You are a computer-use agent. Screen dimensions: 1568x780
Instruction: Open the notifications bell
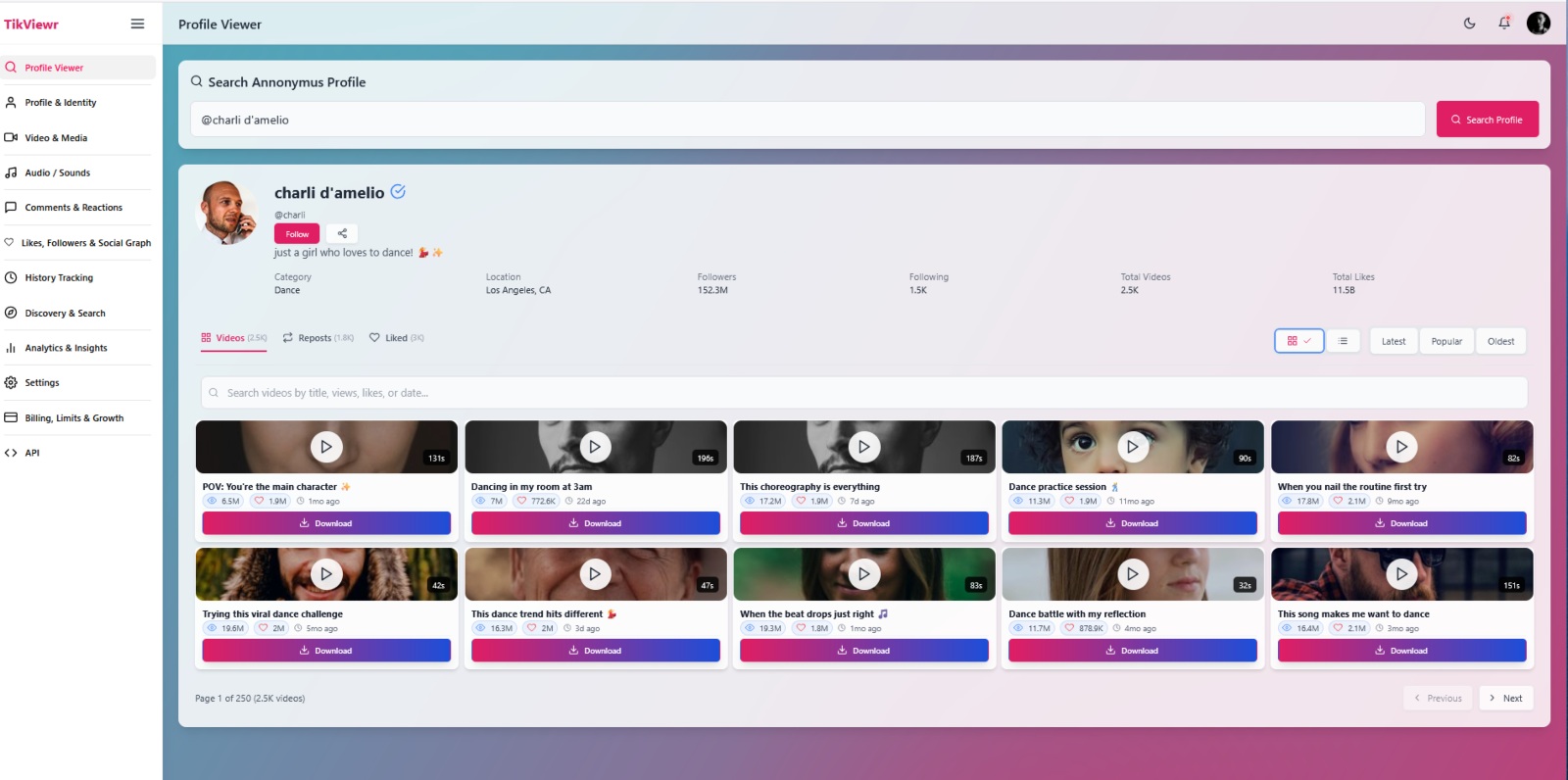coord(1504,23)
